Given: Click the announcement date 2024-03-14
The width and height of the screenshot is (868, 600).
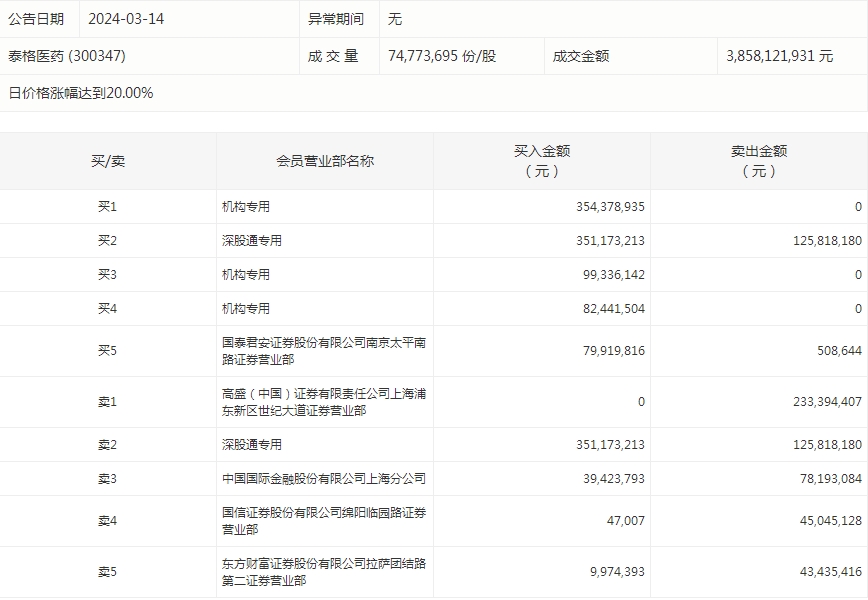Looking at the screenshot, I should [126, 19].
